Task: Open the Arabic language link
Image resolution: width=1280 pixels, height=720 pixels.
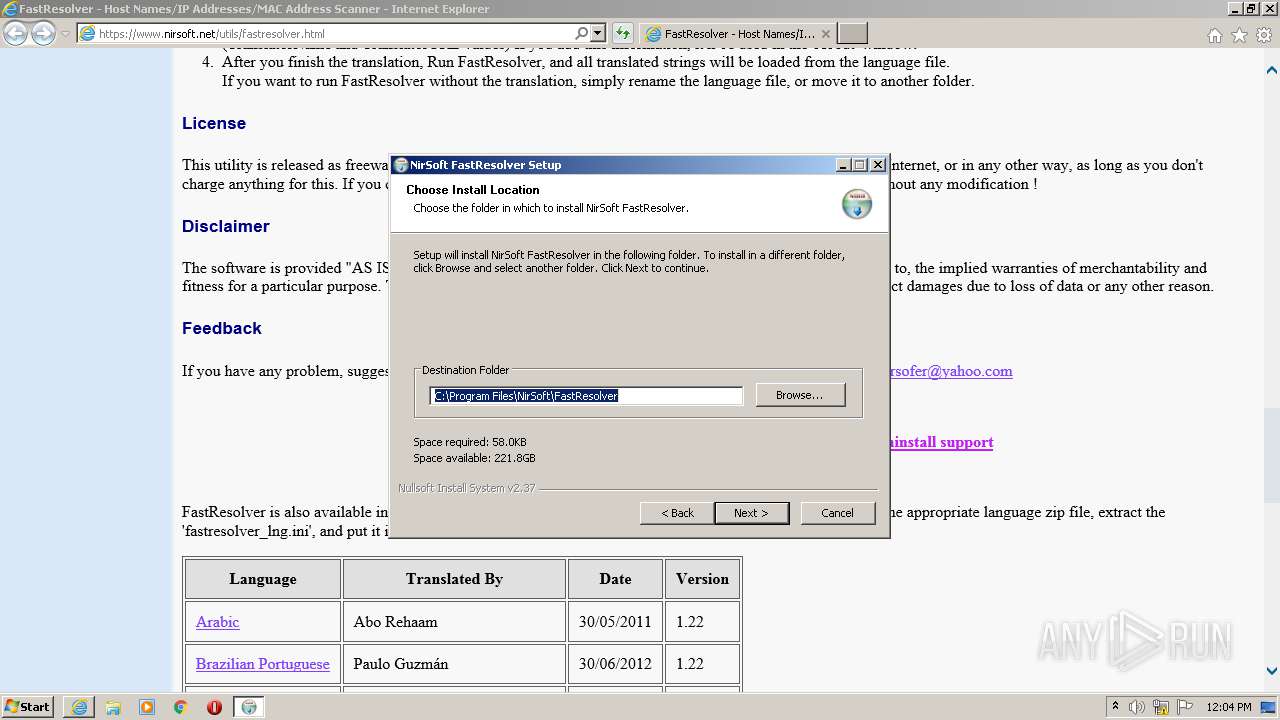Action: click(217, 622)
